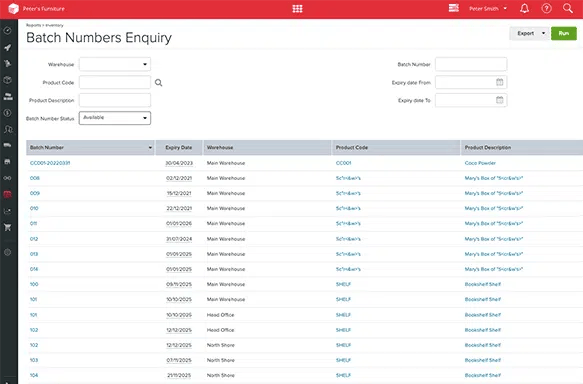Image resolution: width=583 pixels, height=384 pixels.
Task: Open the Warehouse dropdown
Action: pos(115,64)
